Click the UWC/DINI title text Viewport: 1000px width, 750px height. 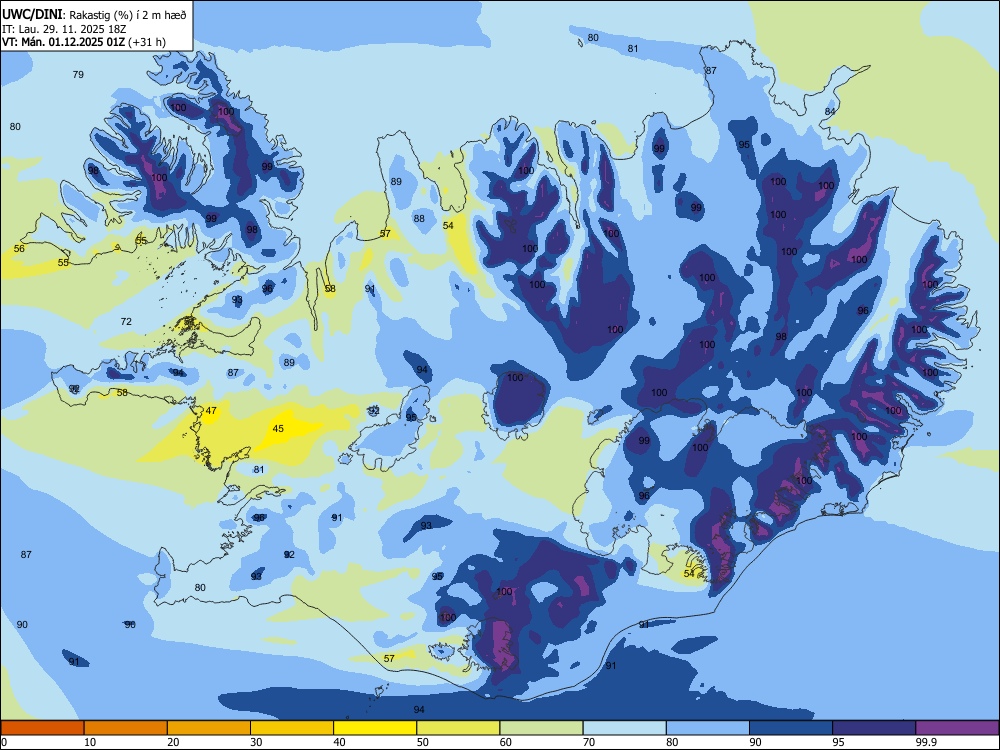coord(32,14)
